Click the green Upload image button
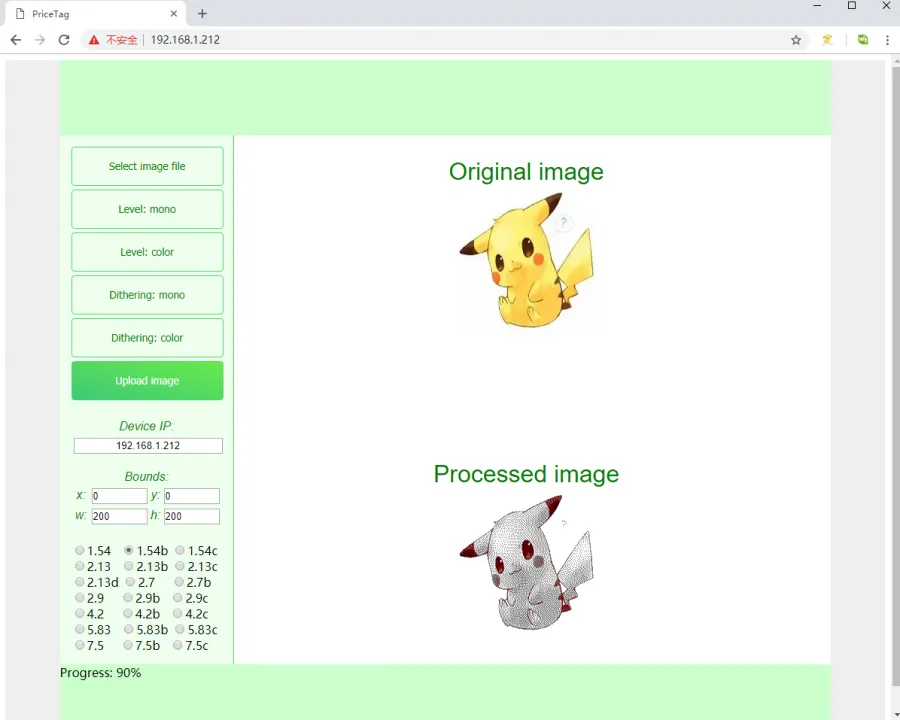 click(147, 381)
